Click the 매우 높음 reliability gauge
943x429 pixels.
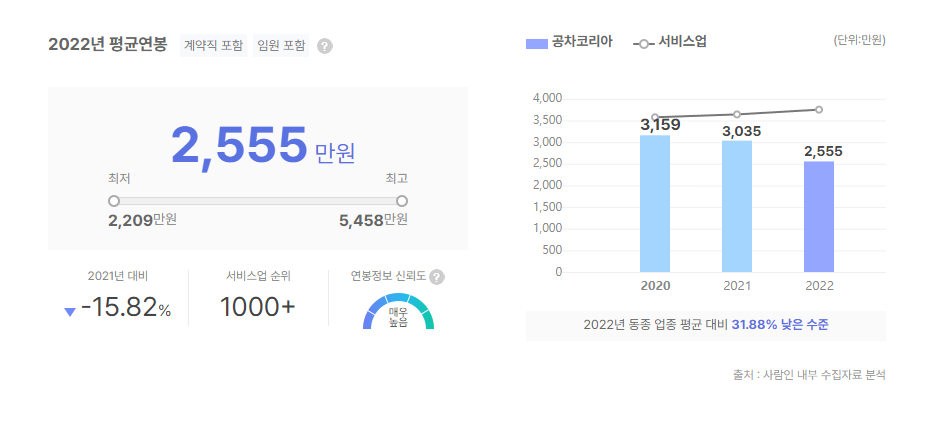click(x=398, y=311)
